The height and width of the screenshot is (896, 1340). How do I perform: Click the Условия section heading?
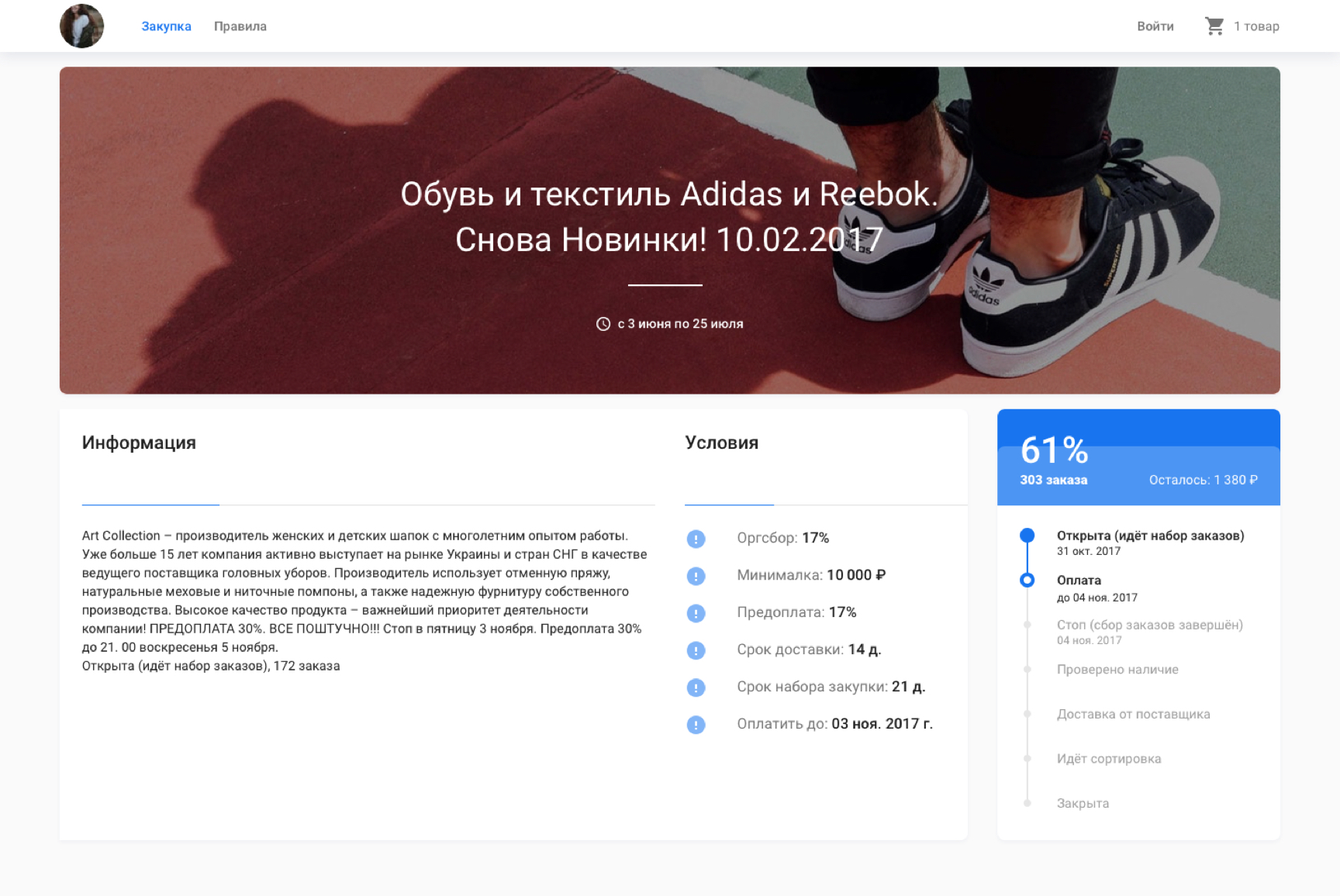tap(721, 443)
